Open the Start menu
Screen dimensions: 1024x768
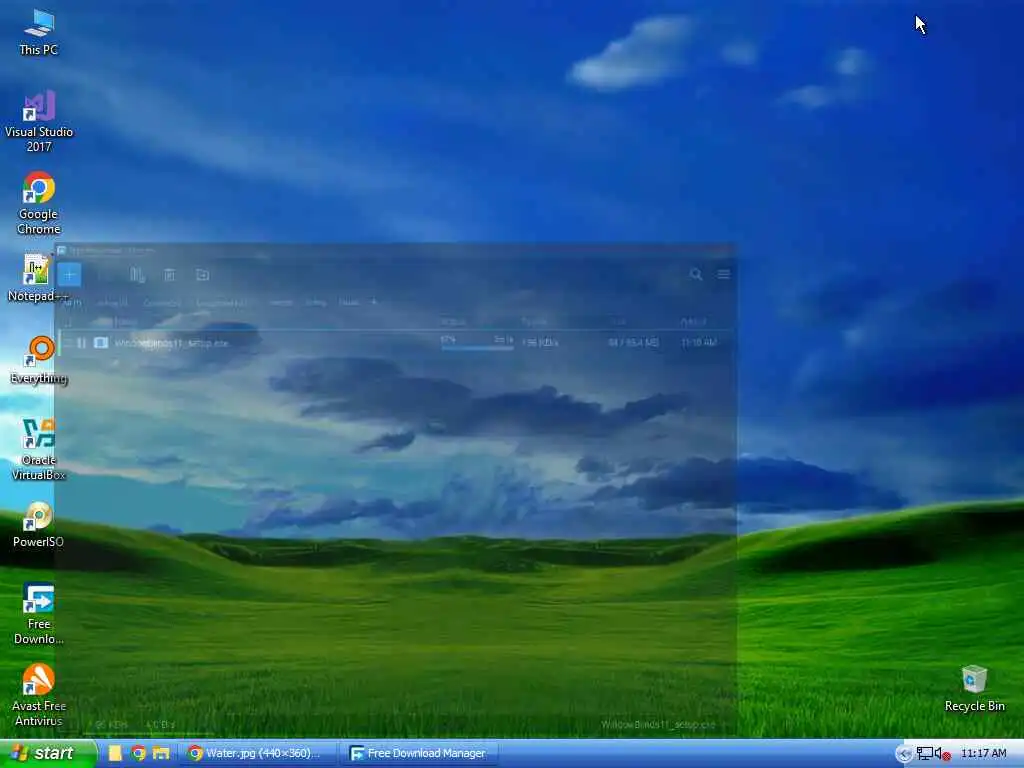(x=48, y=754)
